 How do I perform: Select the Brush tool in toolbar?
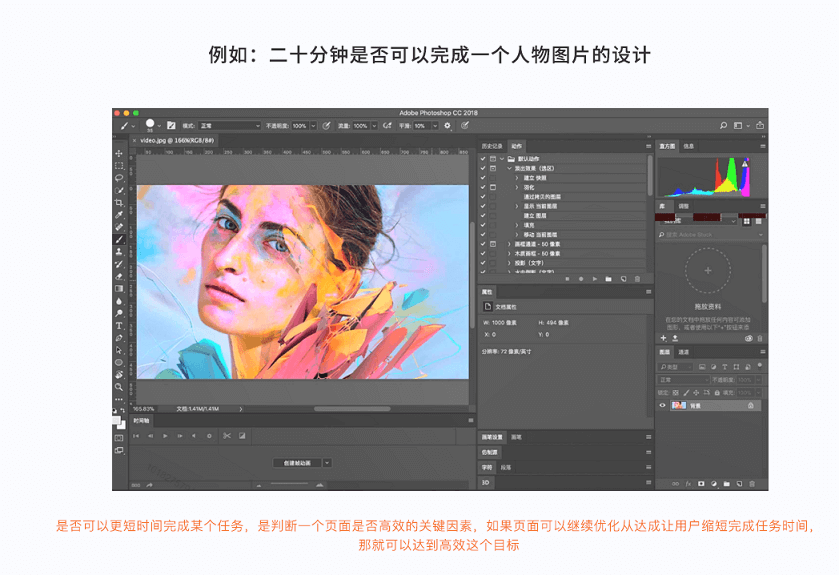click(x=119, y=240)
